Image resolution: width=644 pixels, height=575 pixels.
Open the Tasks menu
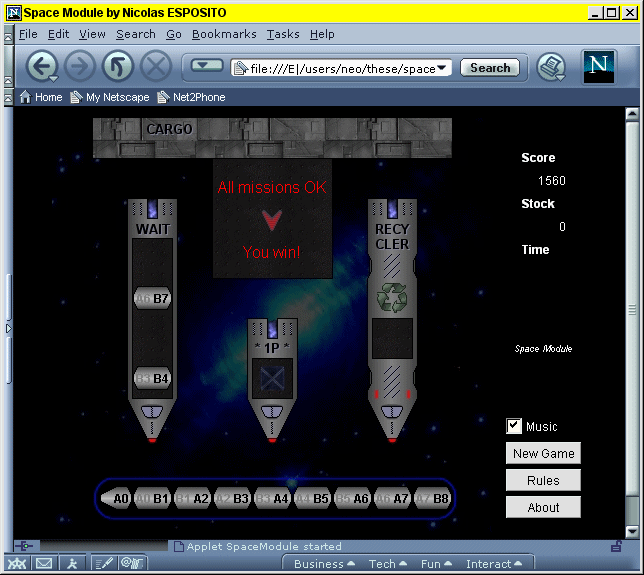[283, 34]
